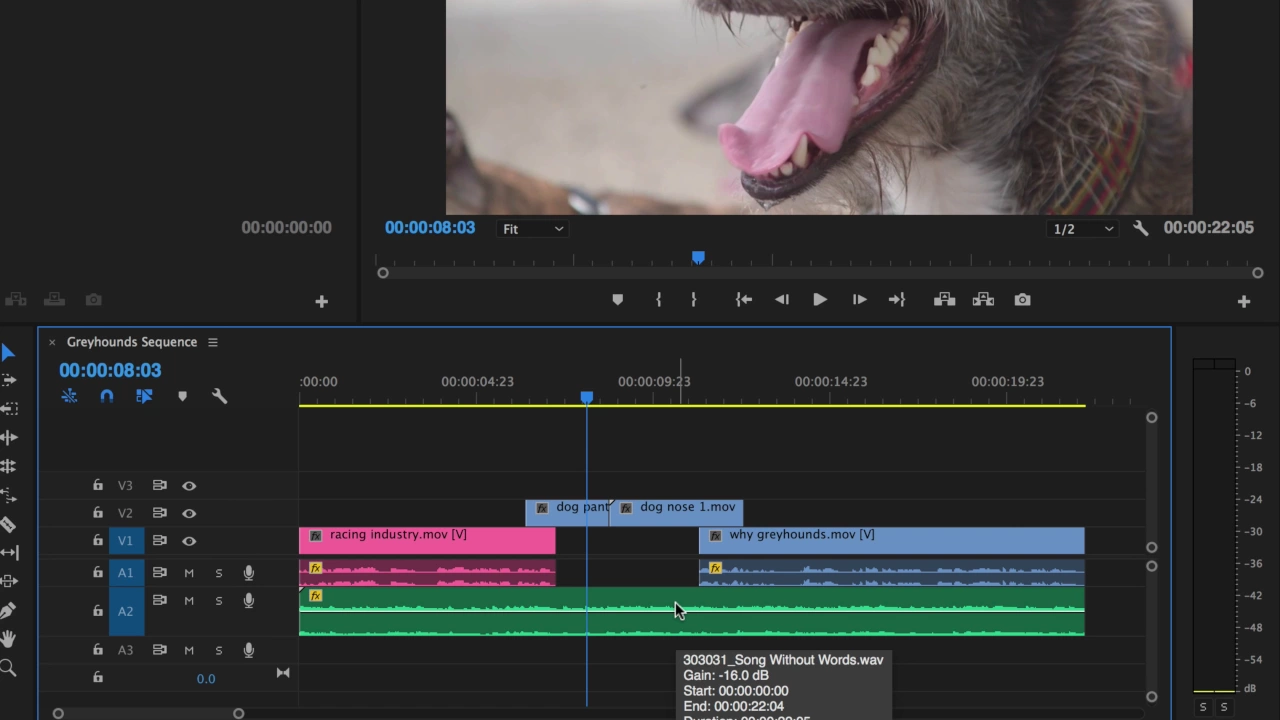Toggle Snap magnet in the timeline
The image size is (1280, 720).
tap(107, 397)
